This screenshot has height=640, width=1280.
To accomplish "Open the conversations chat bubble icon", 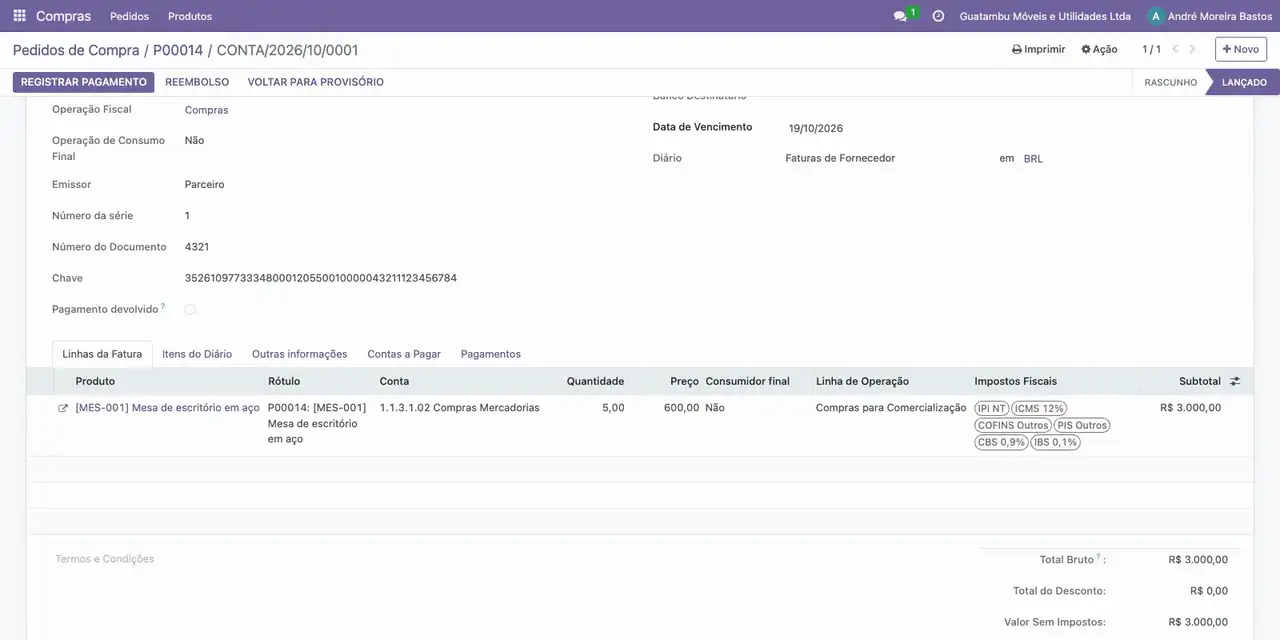I will click(900, 16).
